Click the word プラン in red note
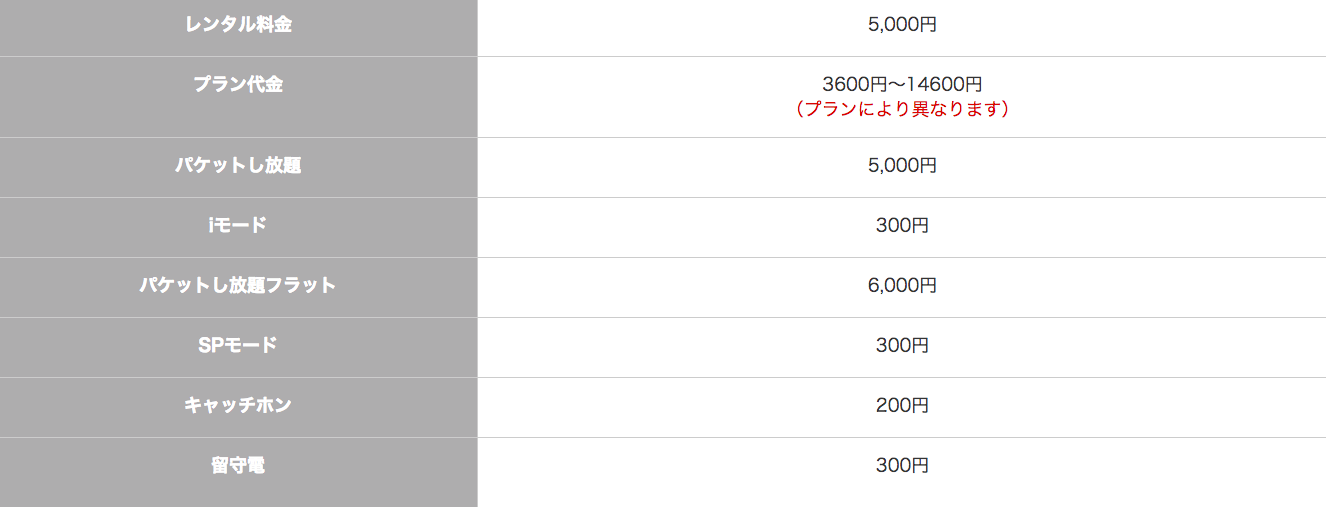1326x507 pixels. pyautogui.click(x=831, y=109)
